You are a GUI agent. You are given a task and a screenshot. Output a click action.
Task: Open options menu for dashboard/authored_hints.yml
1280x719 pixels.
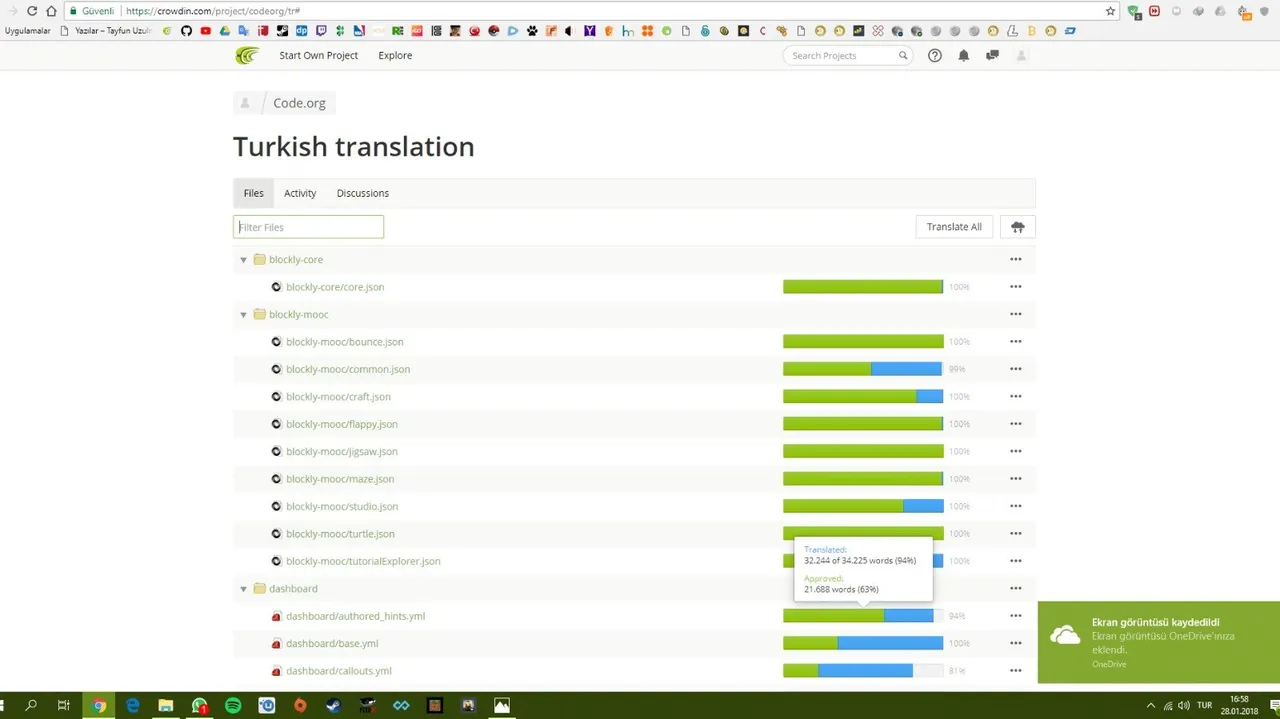1016,616
